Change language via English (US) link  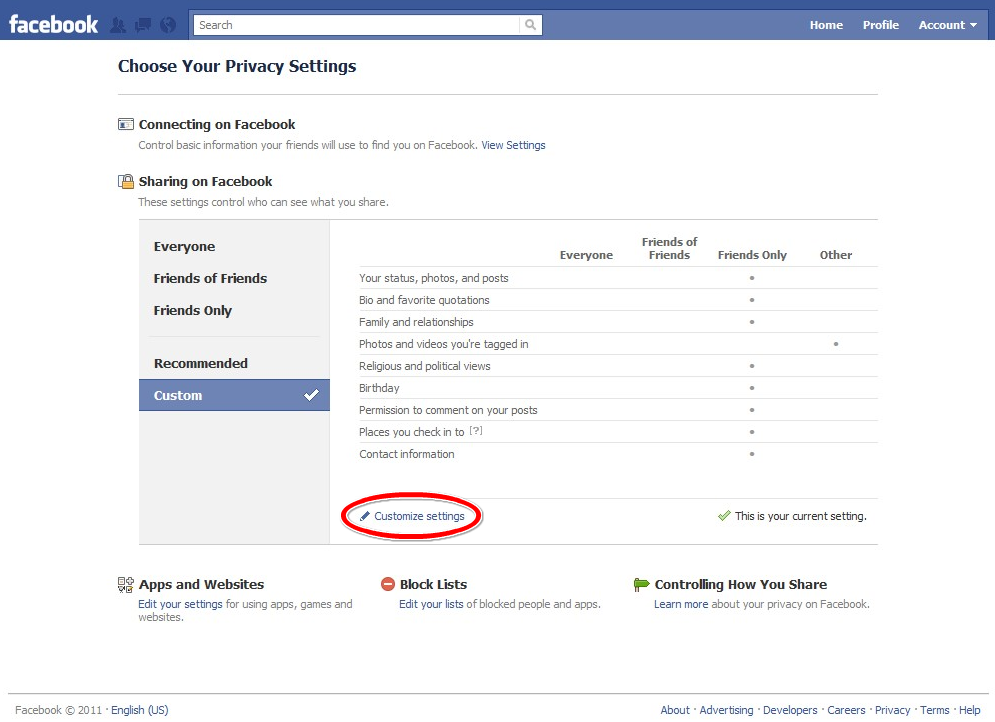click(140, 710)
